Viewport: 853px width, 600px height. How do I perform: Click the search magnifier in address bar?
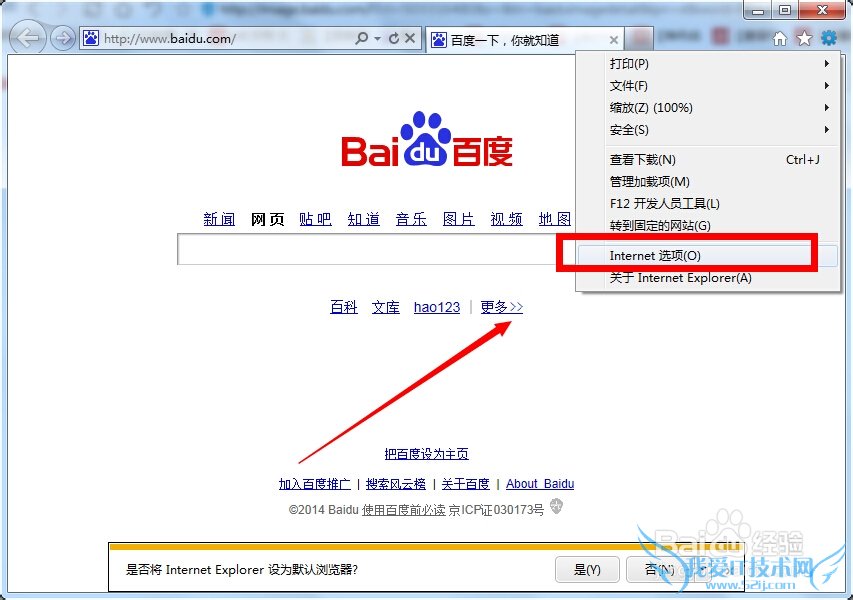pos(362,38)
